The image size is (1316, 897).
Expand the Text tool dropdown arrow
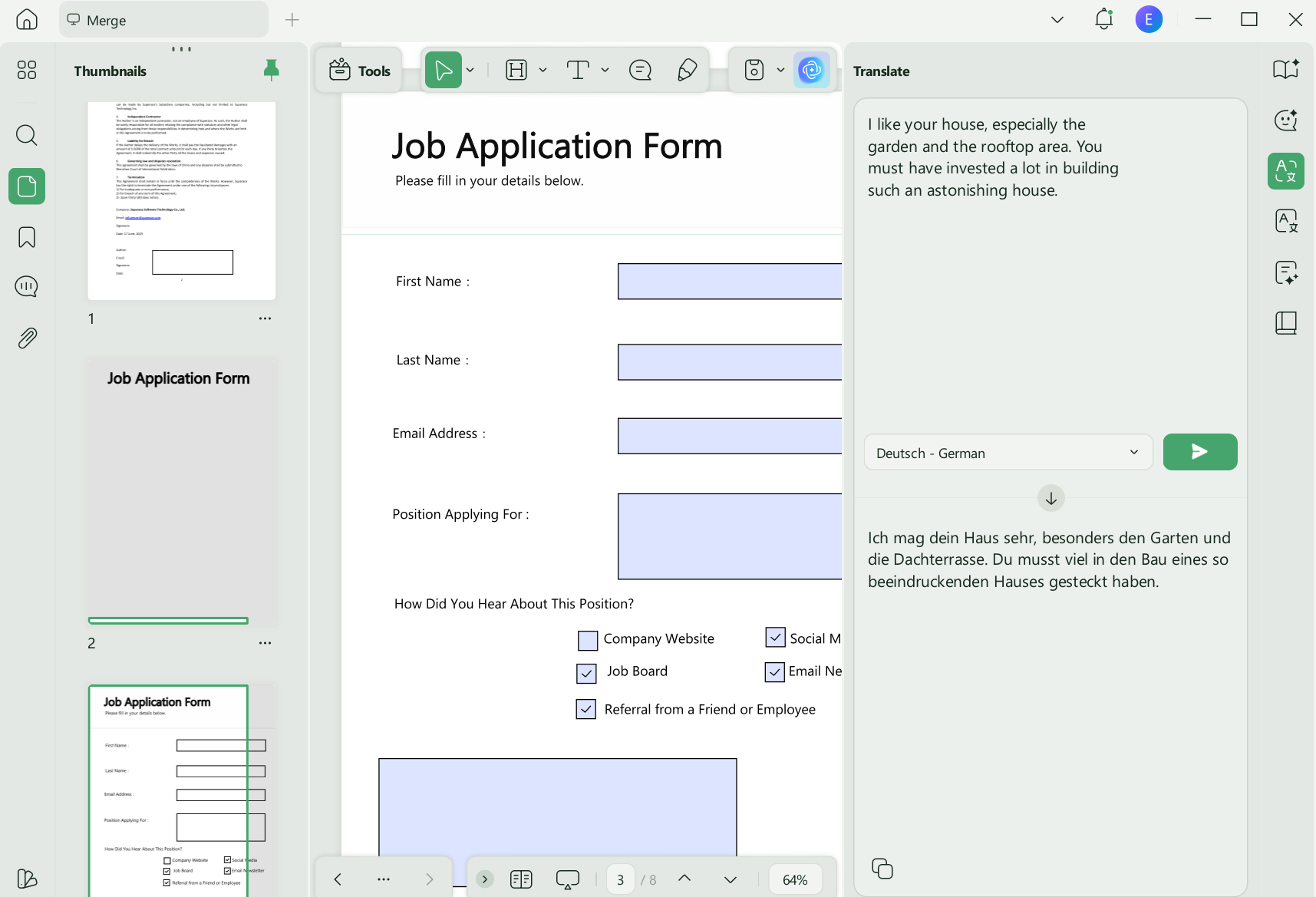pos(605,71)
